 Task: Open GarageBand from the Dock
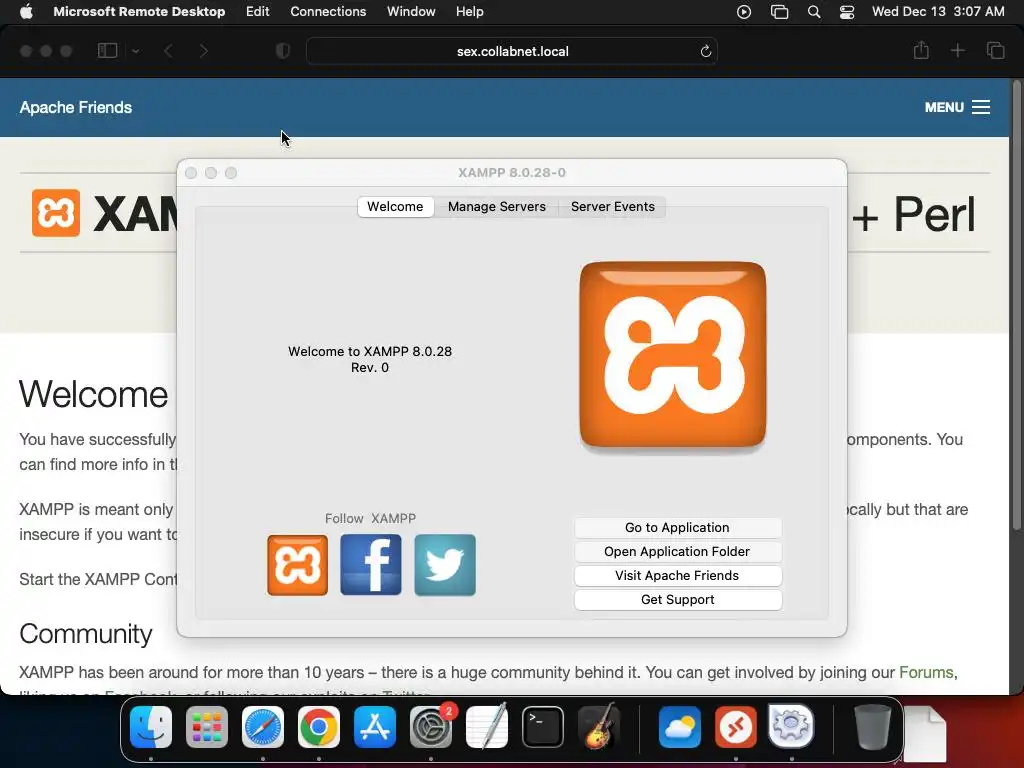(x=599, y=727)
